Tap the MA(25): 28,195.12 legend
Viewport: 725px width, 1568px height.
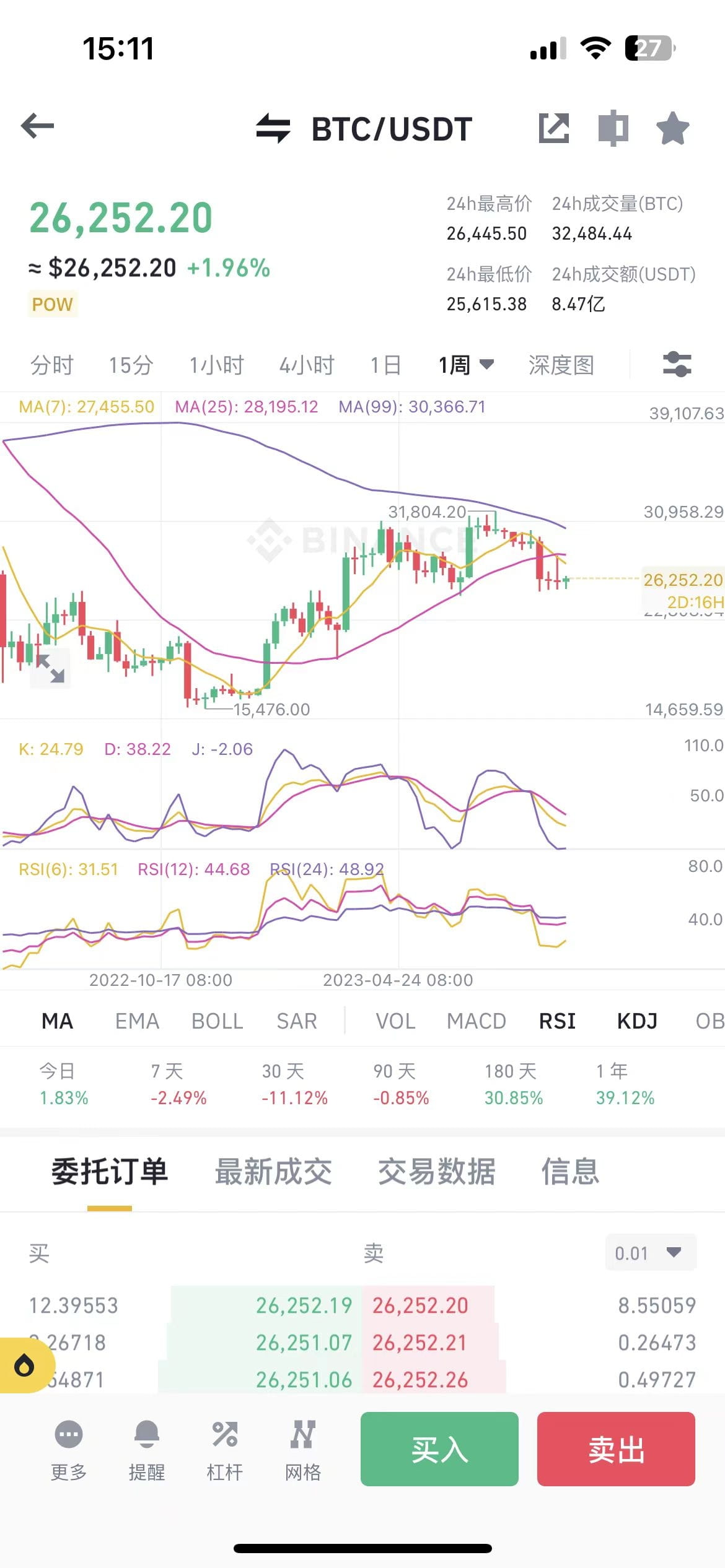tap(246, 407)
